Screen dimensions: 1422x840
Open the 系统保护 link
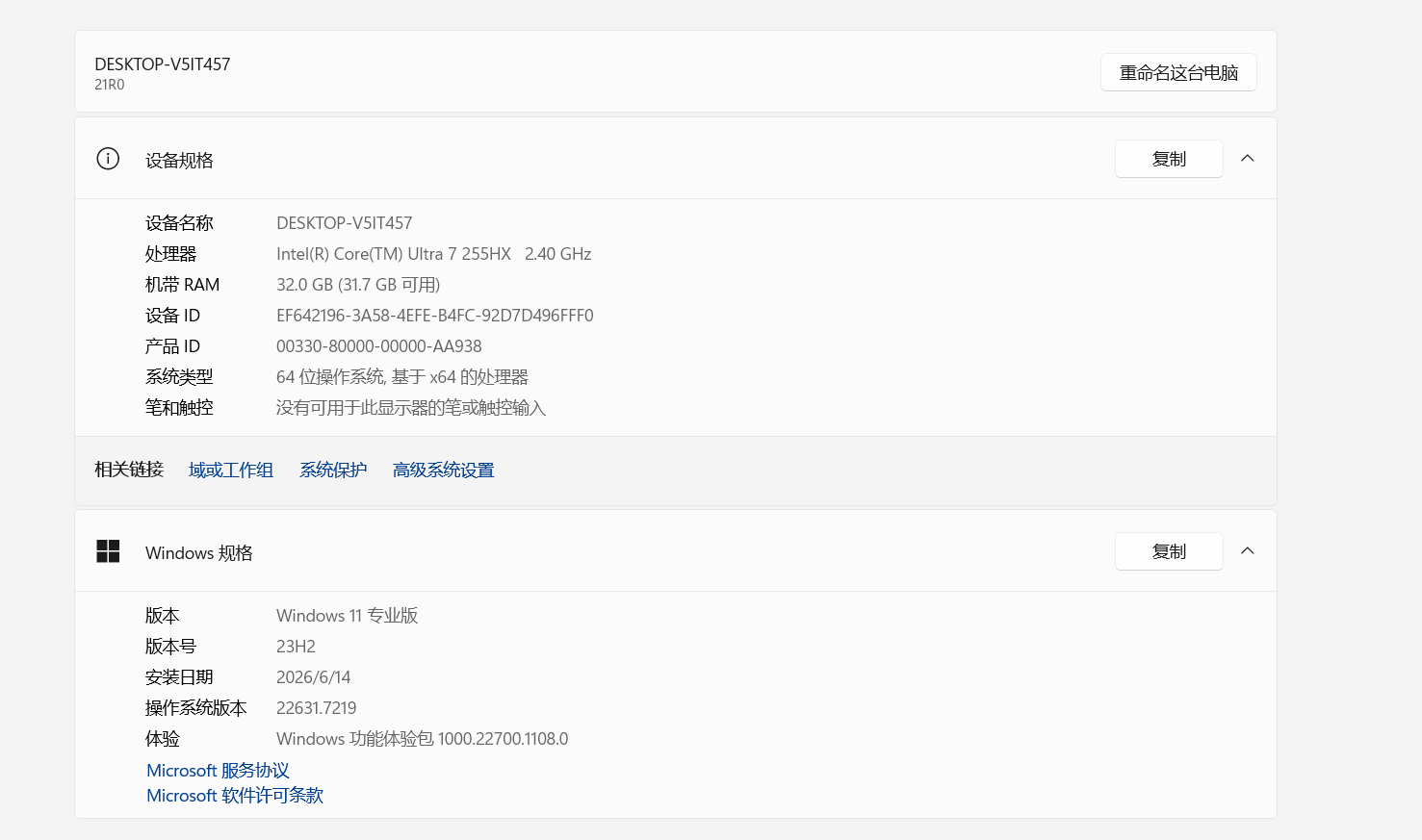point(333,470)
